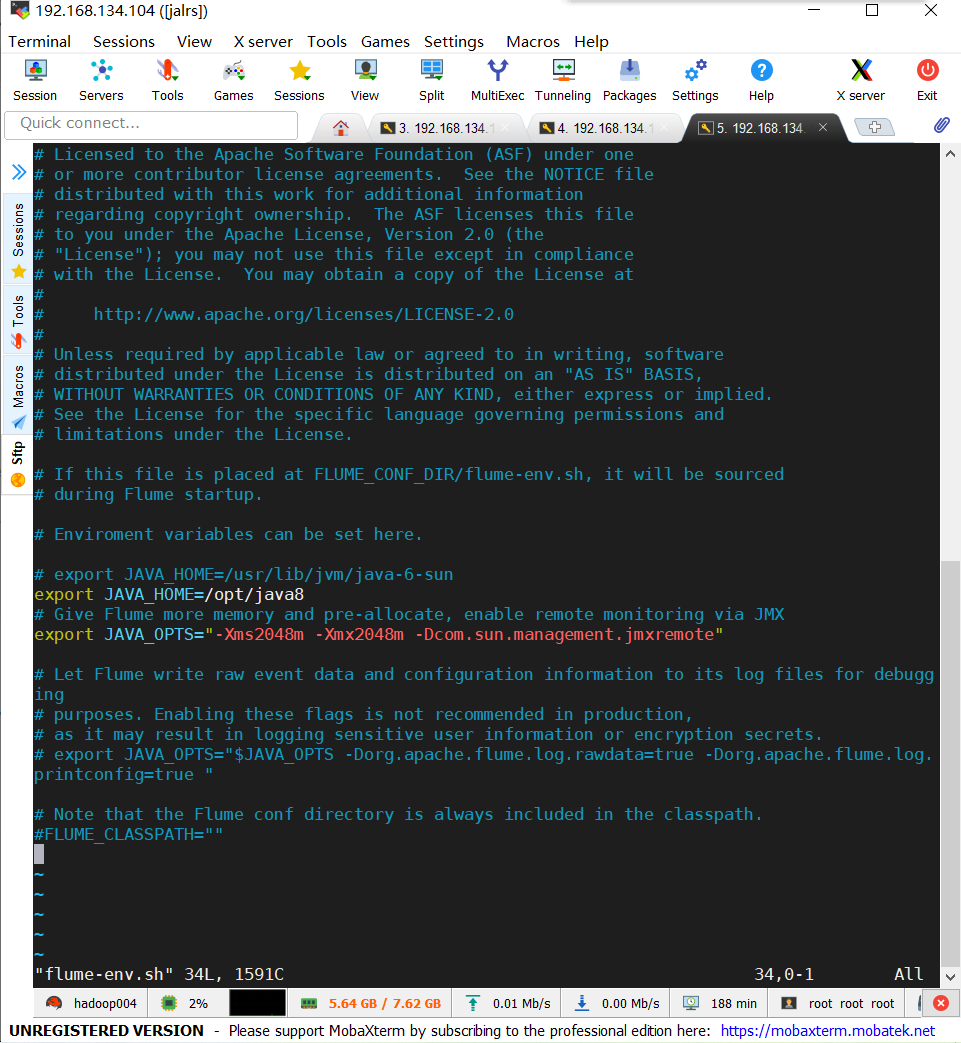Open the Macros sidebar panel
This screenshot has height=1043, width=961.
(18, 395)
